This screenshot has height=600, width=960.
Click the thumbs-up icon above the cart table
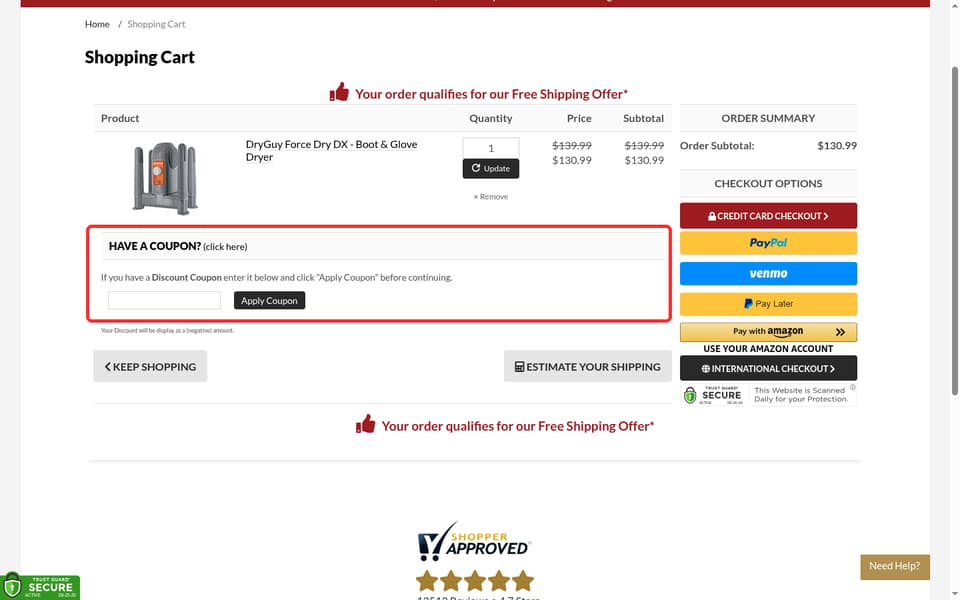339,92
